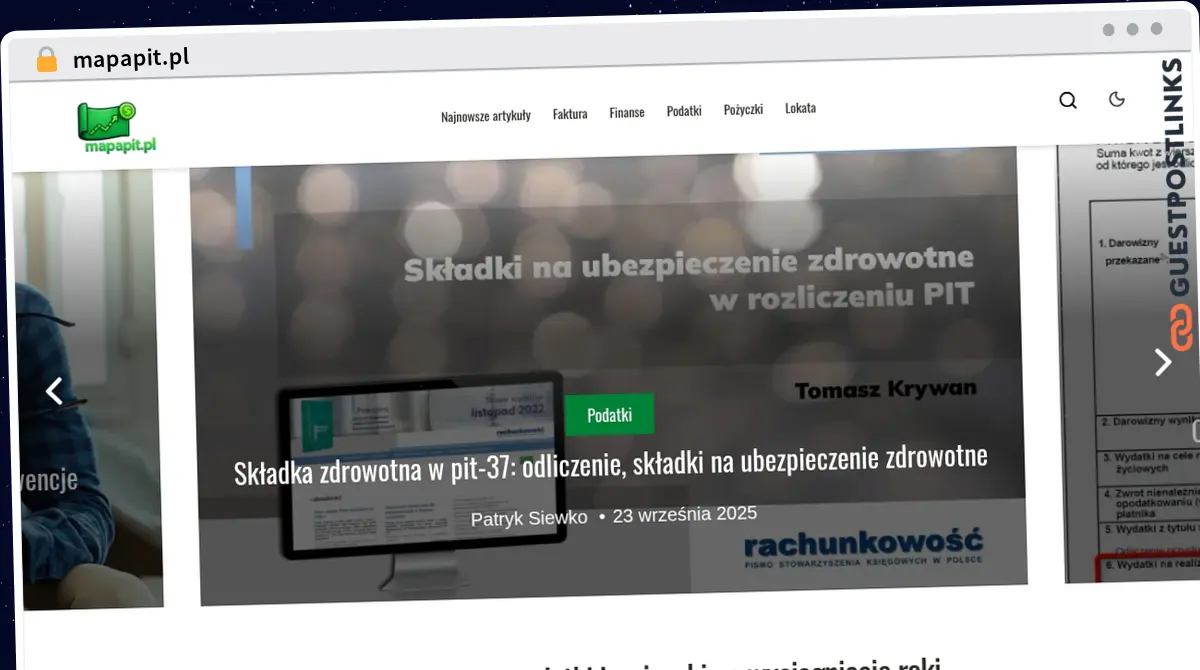Go to the Lokata section

tap(800, 108)
